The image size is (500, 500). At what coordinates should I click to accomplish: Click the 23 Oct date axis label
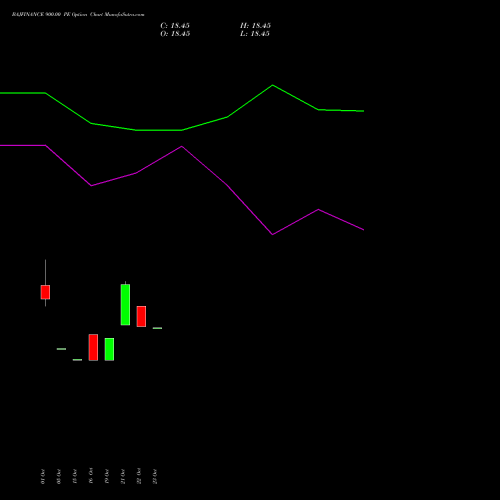click(155, 476)
